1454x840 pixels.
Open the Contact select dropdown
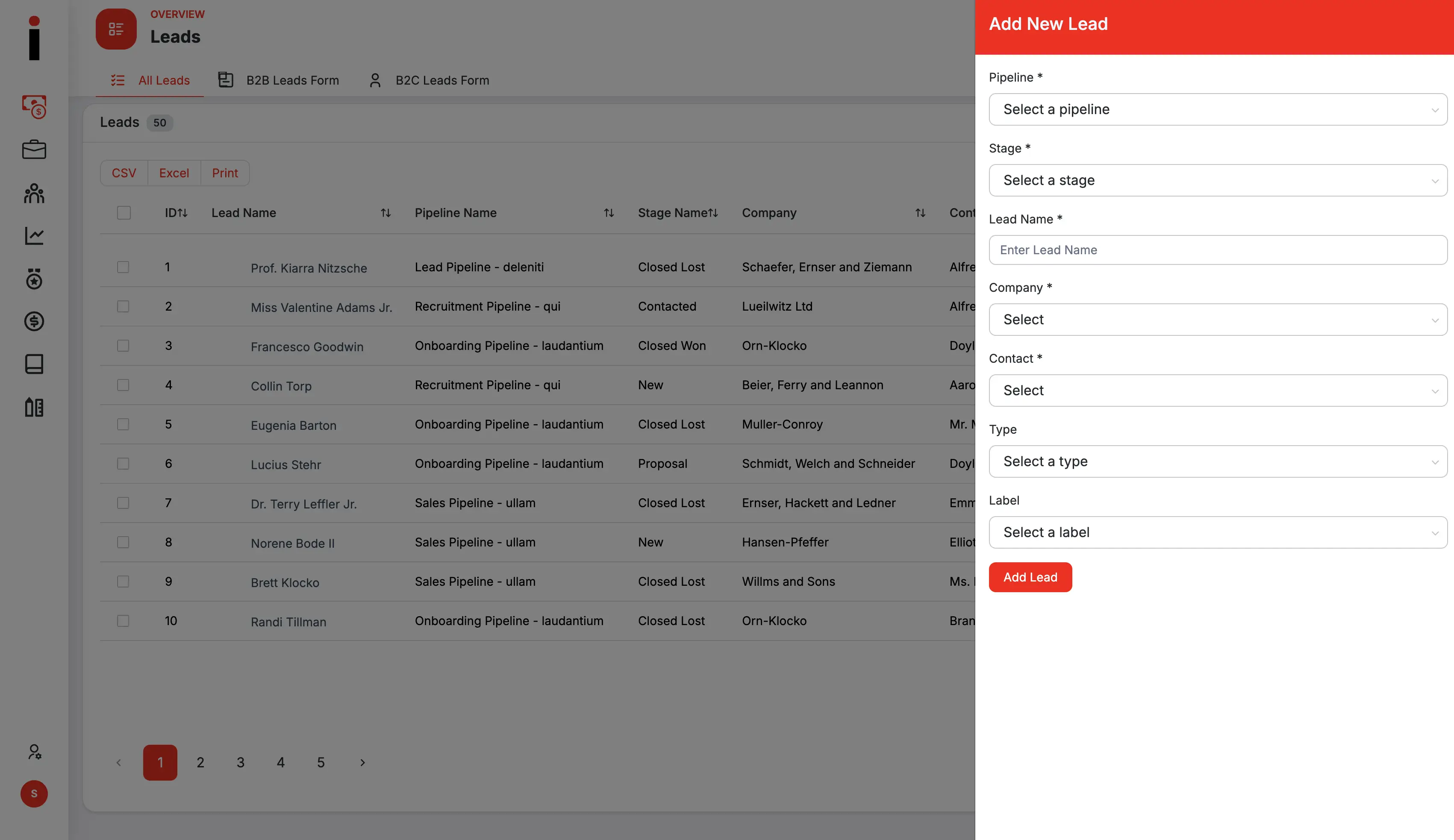click(1218, 391)
